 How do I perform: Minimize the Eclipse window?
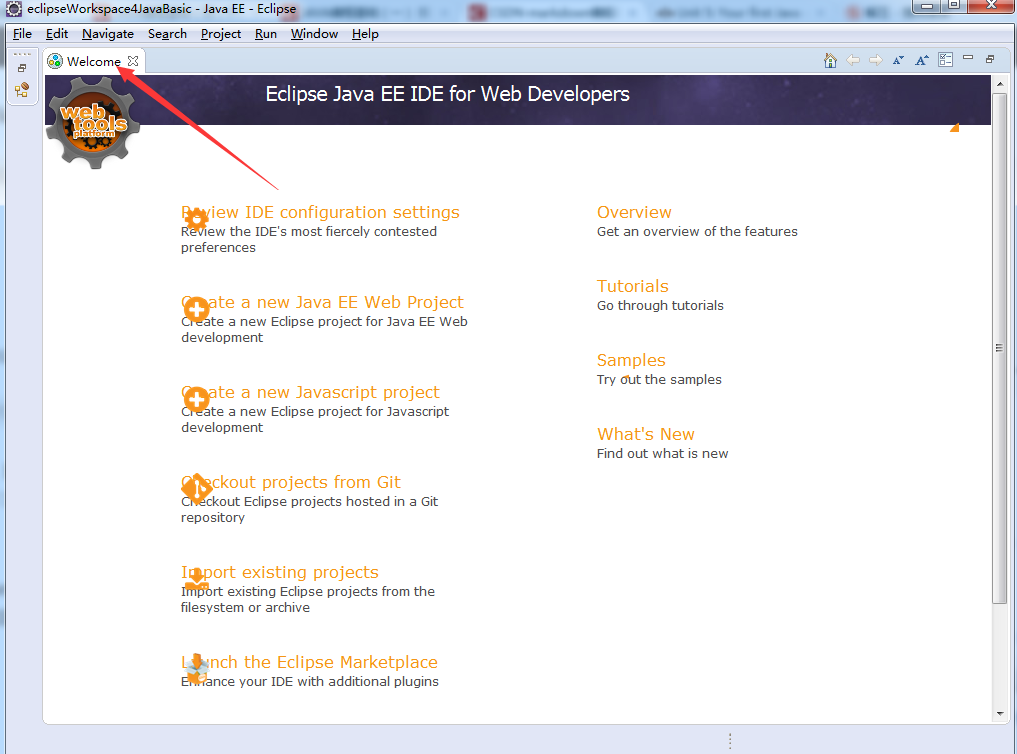tap(928, 6)
